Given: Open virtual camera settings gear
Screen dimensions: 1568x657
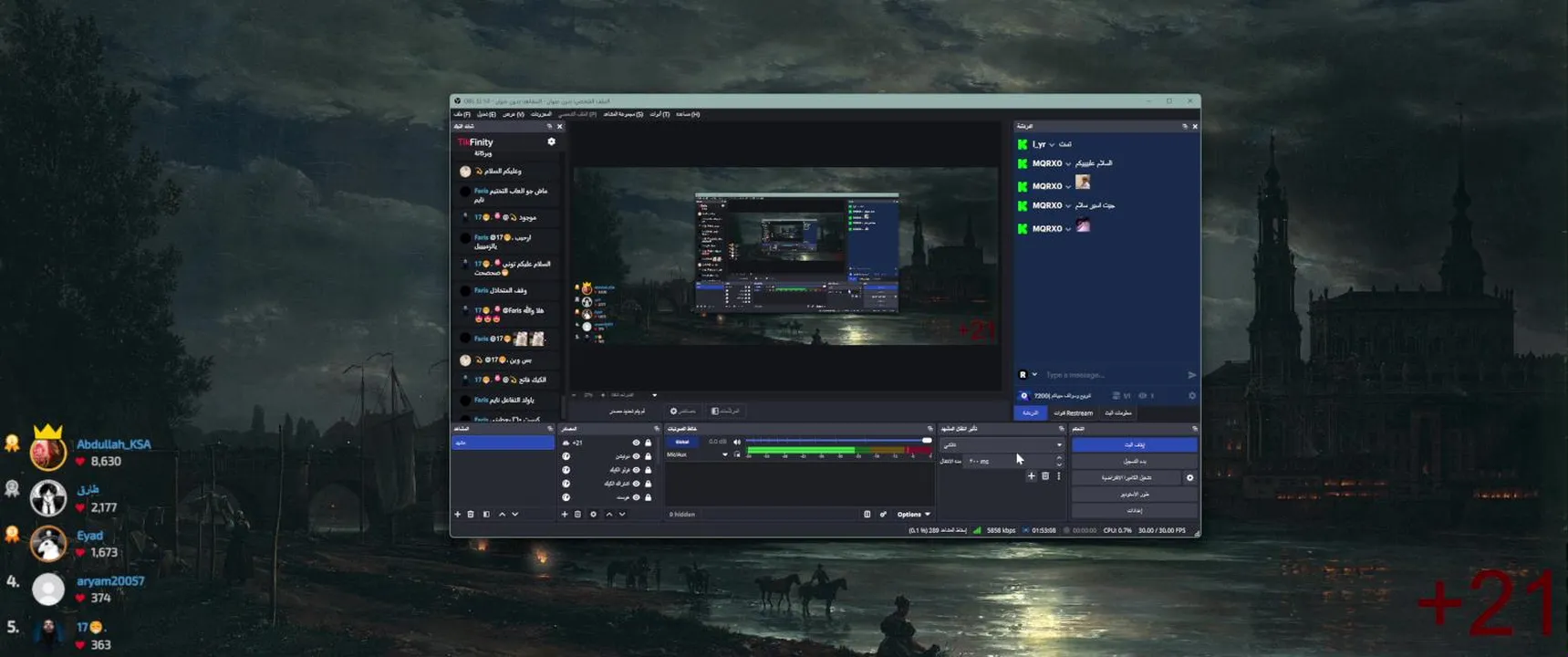Looking at the screenshot, I should pyautogui.click(x=1189, y=478).
